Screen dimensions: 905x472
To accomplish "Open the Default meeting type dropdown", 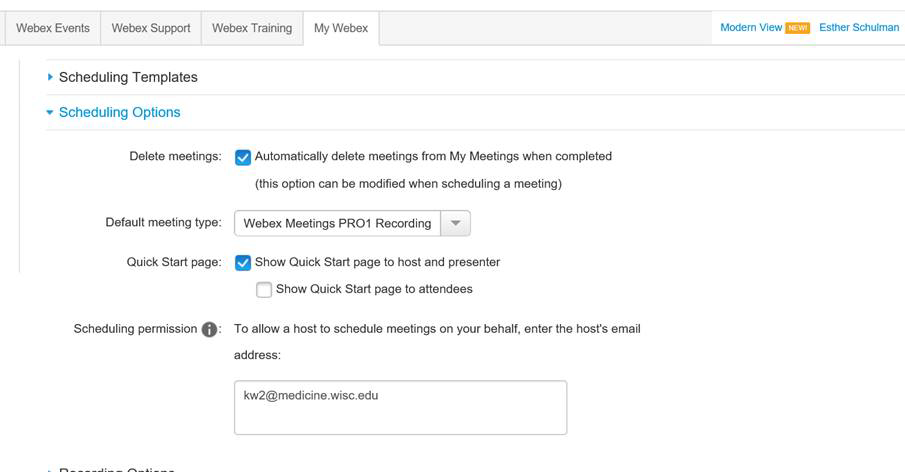I will [x=352, y=223].
